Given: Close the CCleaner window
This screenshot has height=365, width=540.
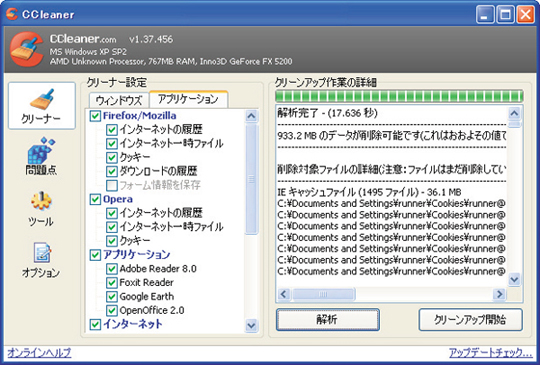Looking at the screenshot, I should [x=526, y=15].
